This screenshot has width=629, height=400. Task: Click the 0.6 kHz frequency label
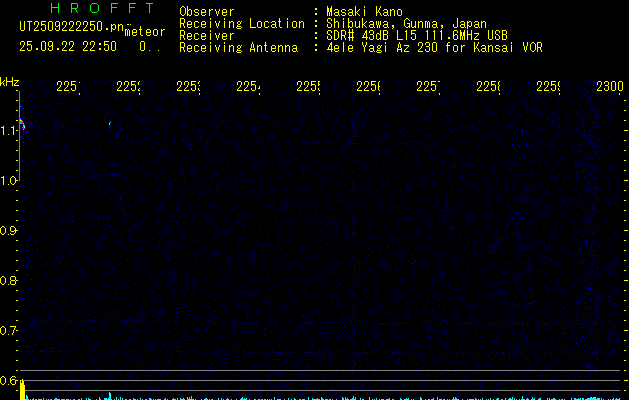click(8, 380)
